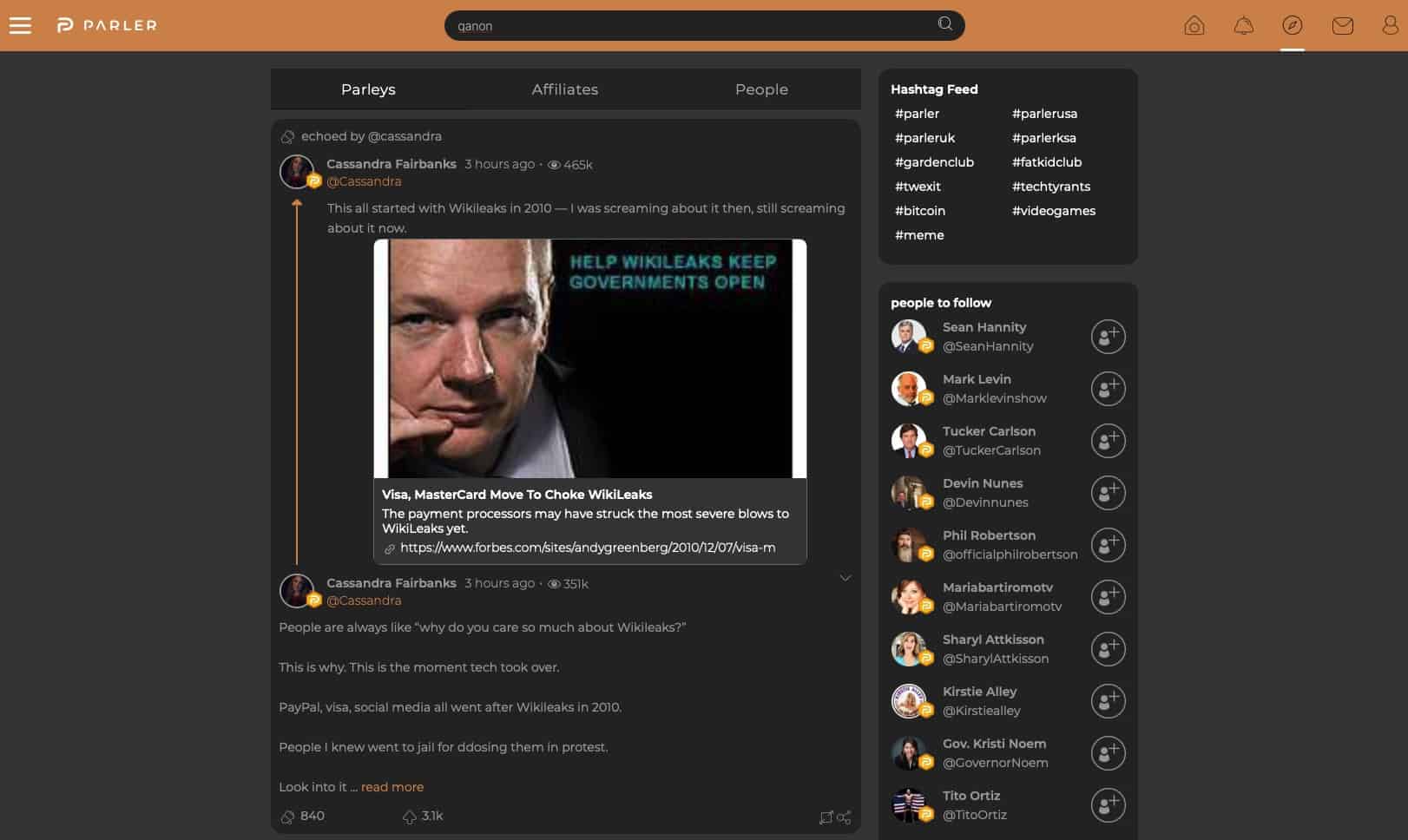Follow Sean Hannity
Image resolution: width=1408 pixels, height=840 pixels.
[1109, 337]
